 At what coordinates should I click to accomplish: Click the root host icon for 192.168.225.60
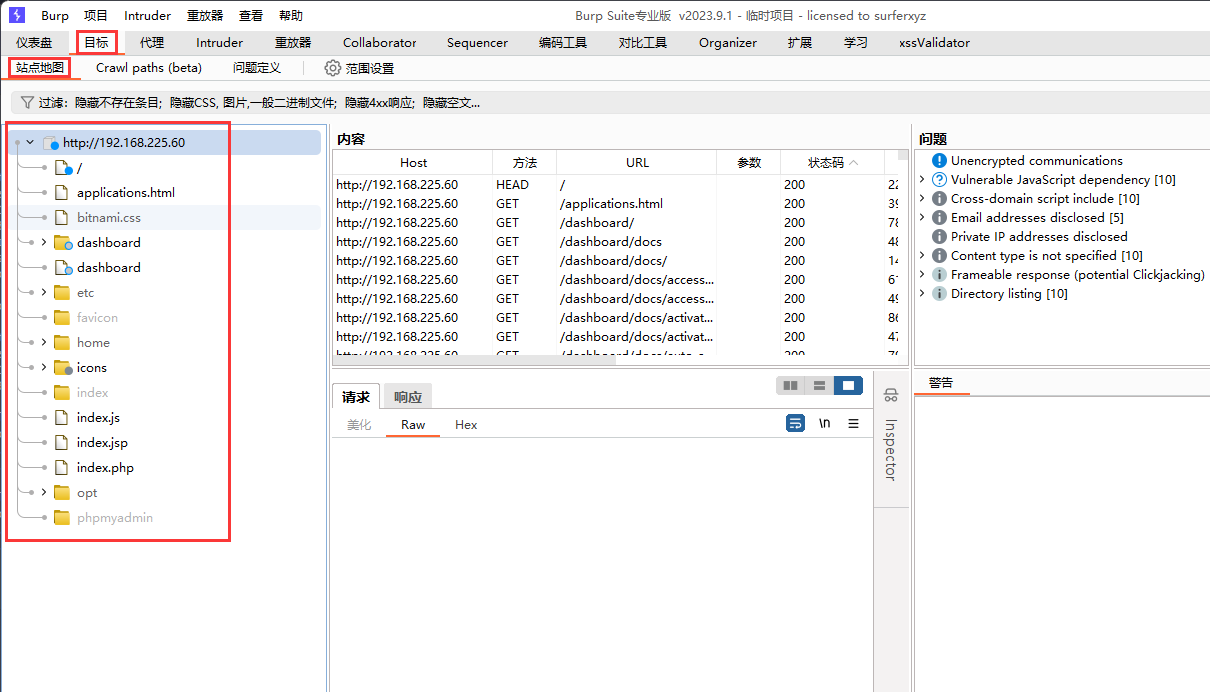point(51,143)
